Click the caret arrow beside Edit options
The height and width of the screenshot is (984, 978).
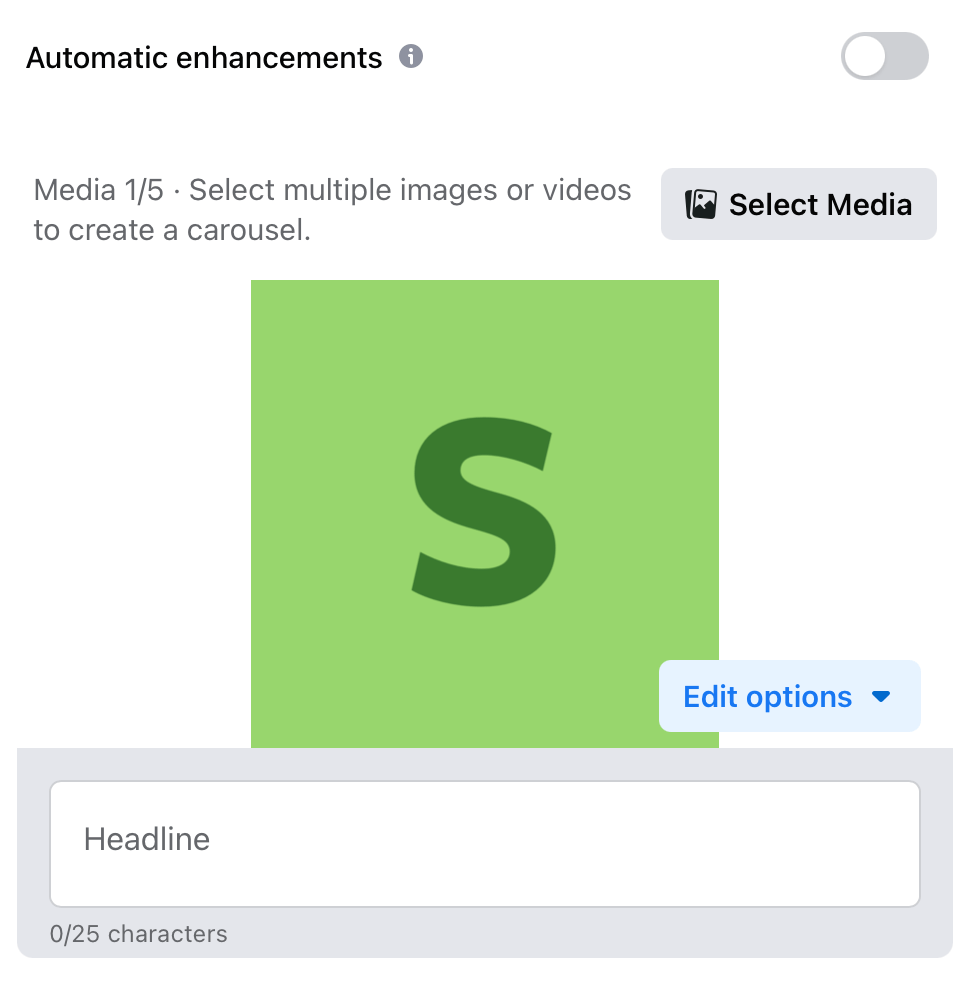(x=881, y=697)
